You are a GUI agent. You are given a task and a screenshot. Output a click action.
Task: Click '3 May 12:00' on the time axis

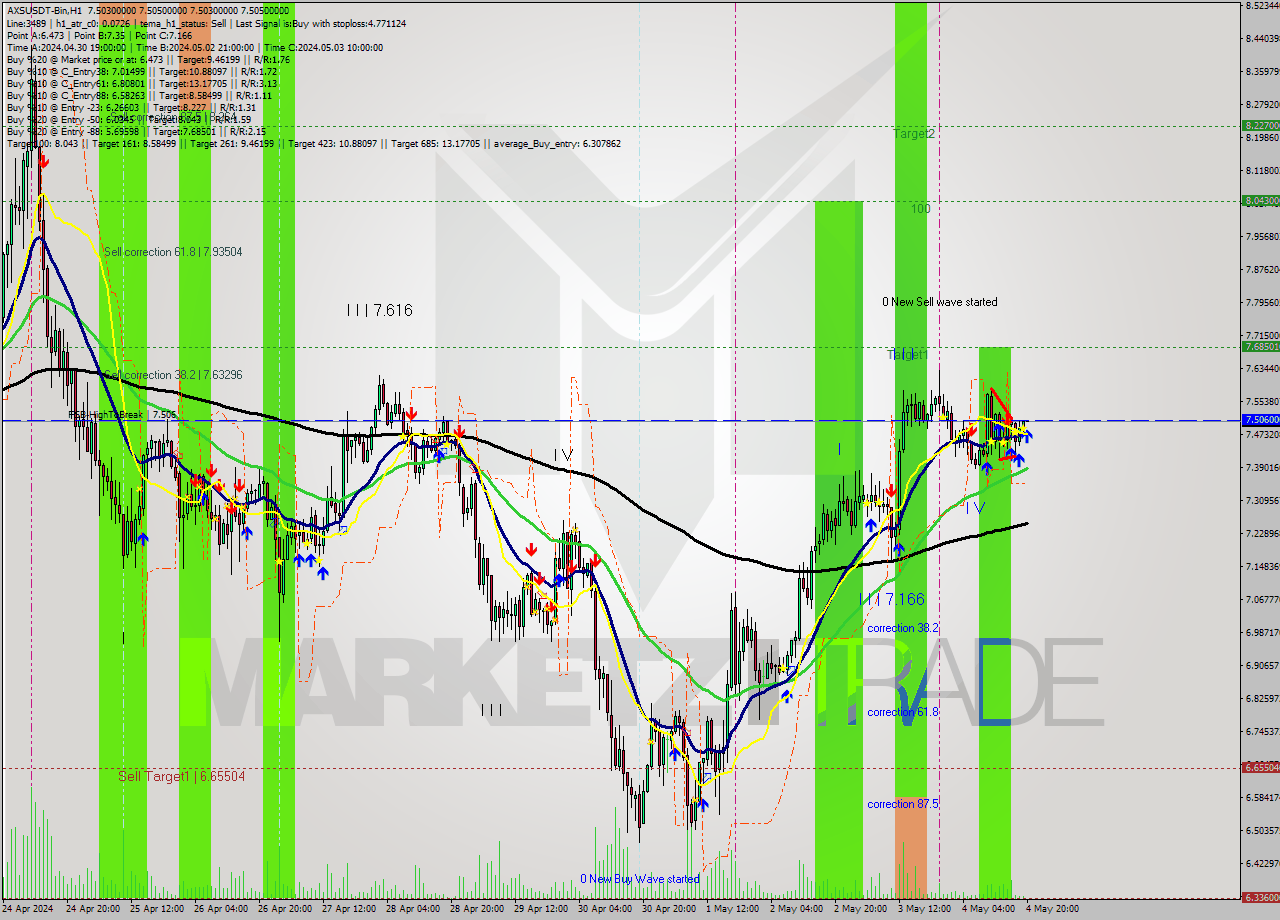click(924, 910)
